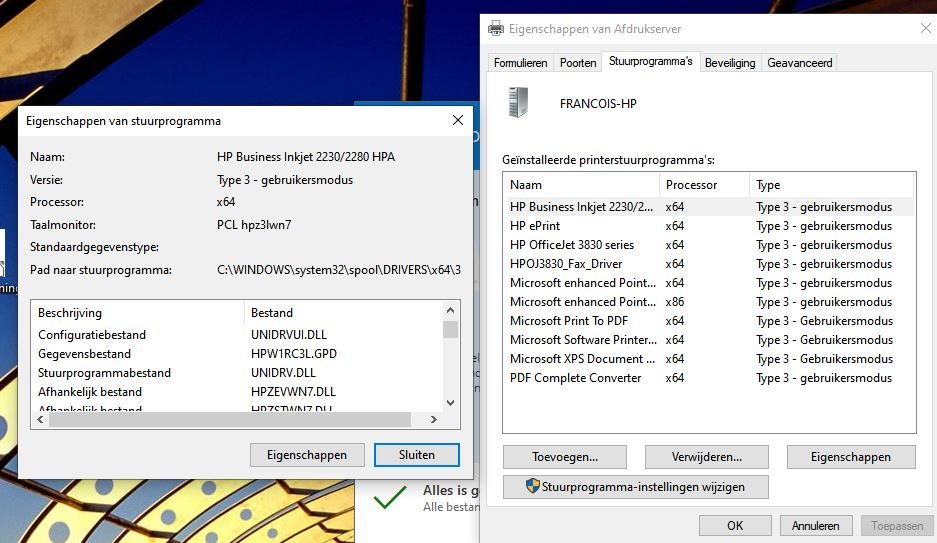
Task: Close the Eigenschappen van stuurprogramma dialog
Action: click(x=458, y=120)
